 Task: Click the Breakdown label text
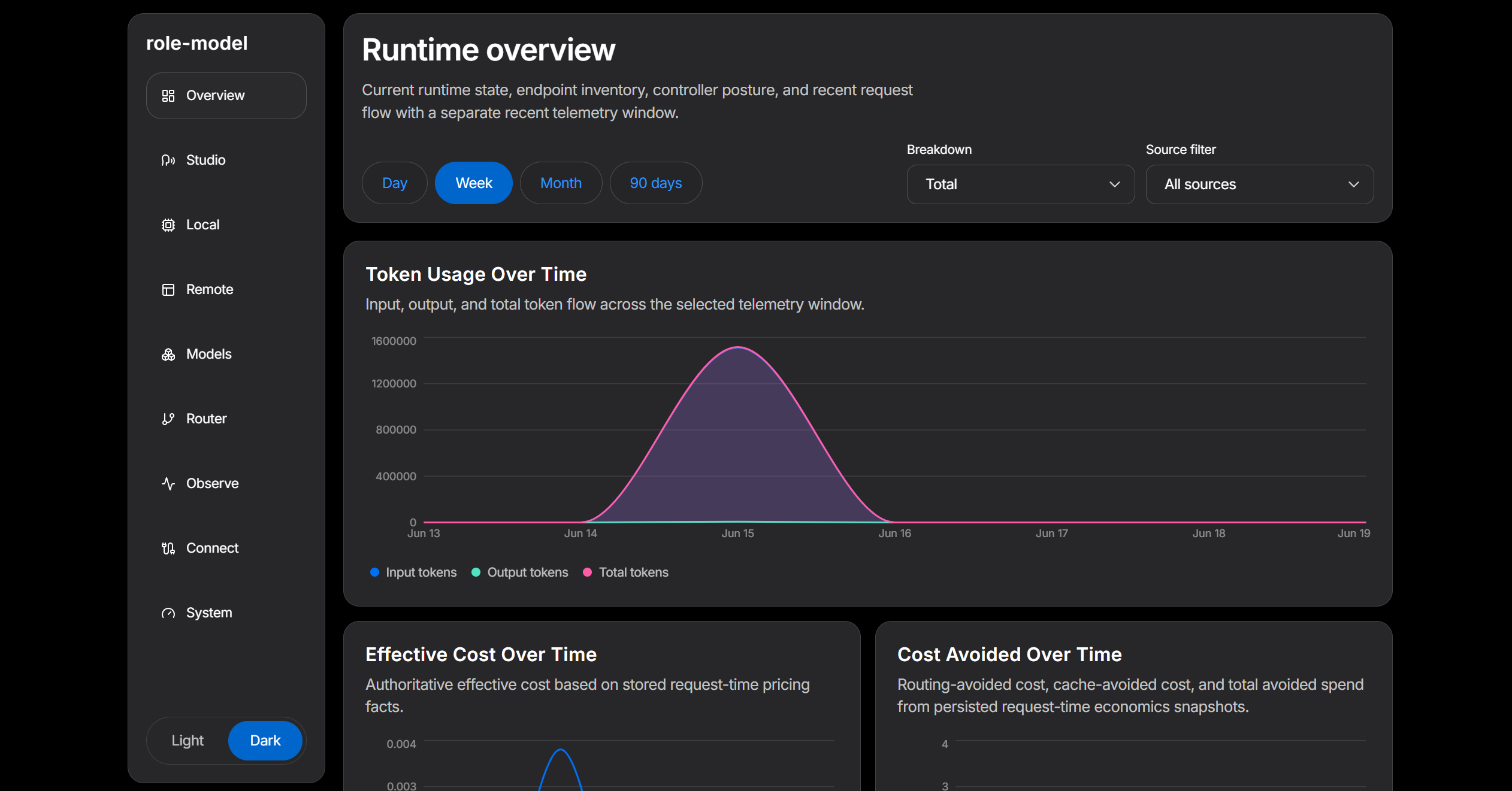[x=939, y=150]
